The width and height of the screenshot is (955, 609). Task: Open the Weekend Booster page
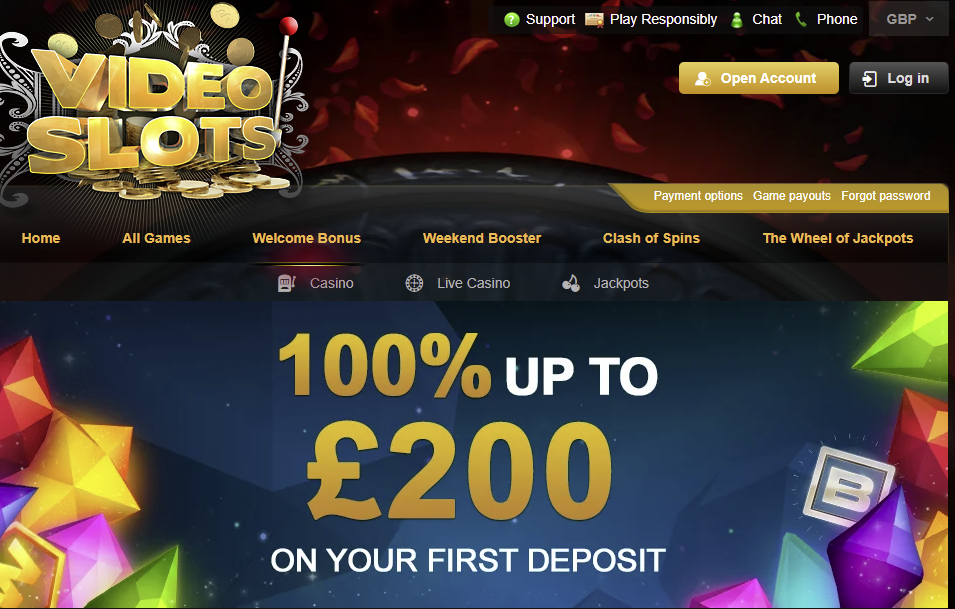[x=482, y=238]
